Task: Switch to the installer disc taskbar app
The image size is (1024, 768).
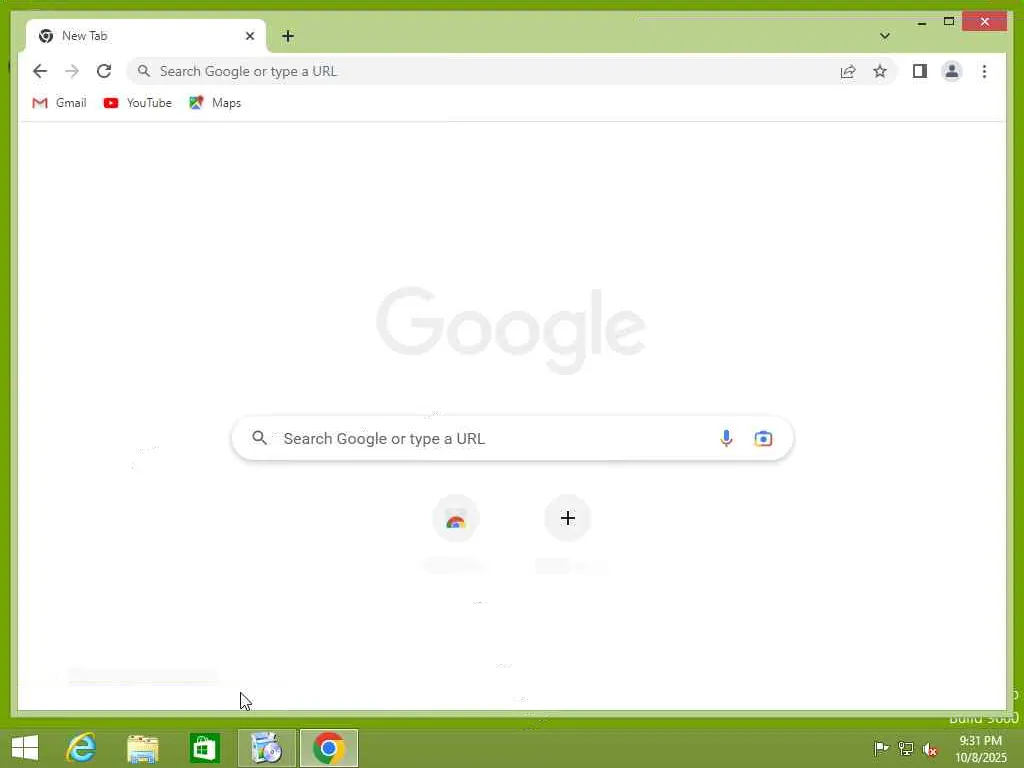Action: pos(266,748)
